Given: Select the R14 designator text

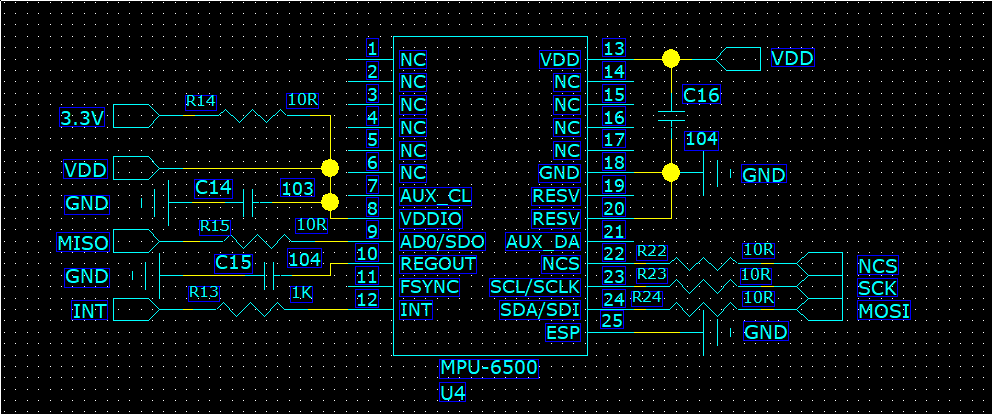Looking at the screenshot, I should pos(199,101).
